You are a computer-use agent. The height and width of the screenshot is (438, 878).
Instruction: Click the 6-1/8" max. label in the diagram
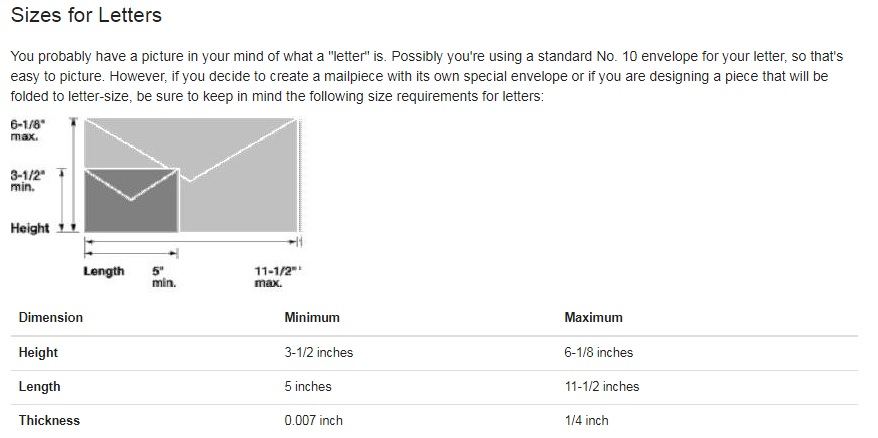(x=29, y=130)
